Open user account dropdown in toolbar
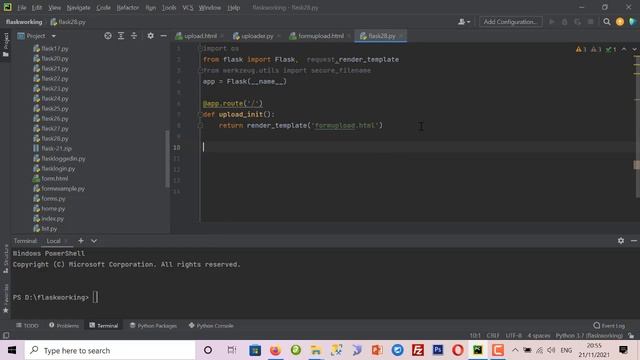The width and height of the screenshot is (640, 360). [464, 22]
